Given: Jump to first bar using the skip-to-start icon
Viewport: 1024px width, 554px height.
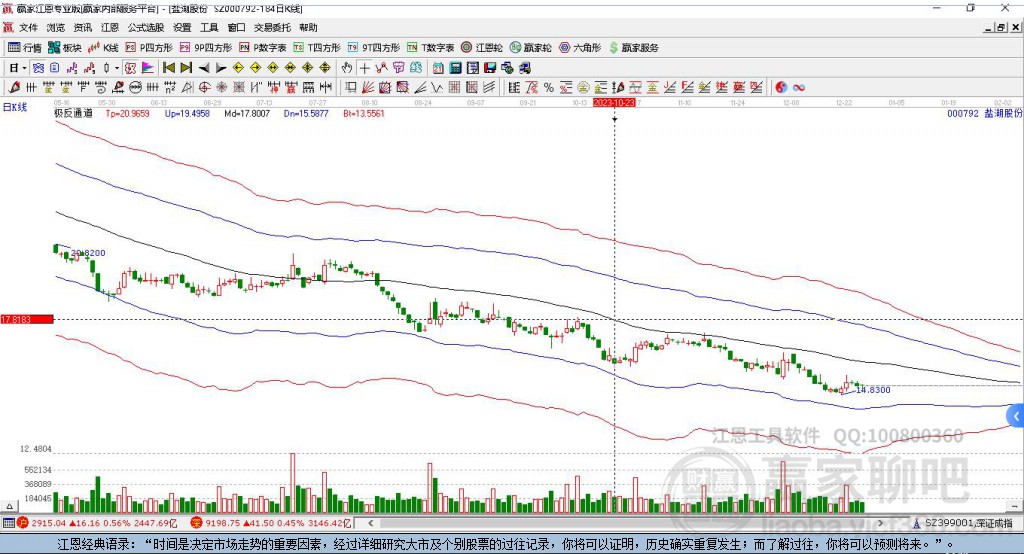Looking at the screenshot, I should point(168,68).
